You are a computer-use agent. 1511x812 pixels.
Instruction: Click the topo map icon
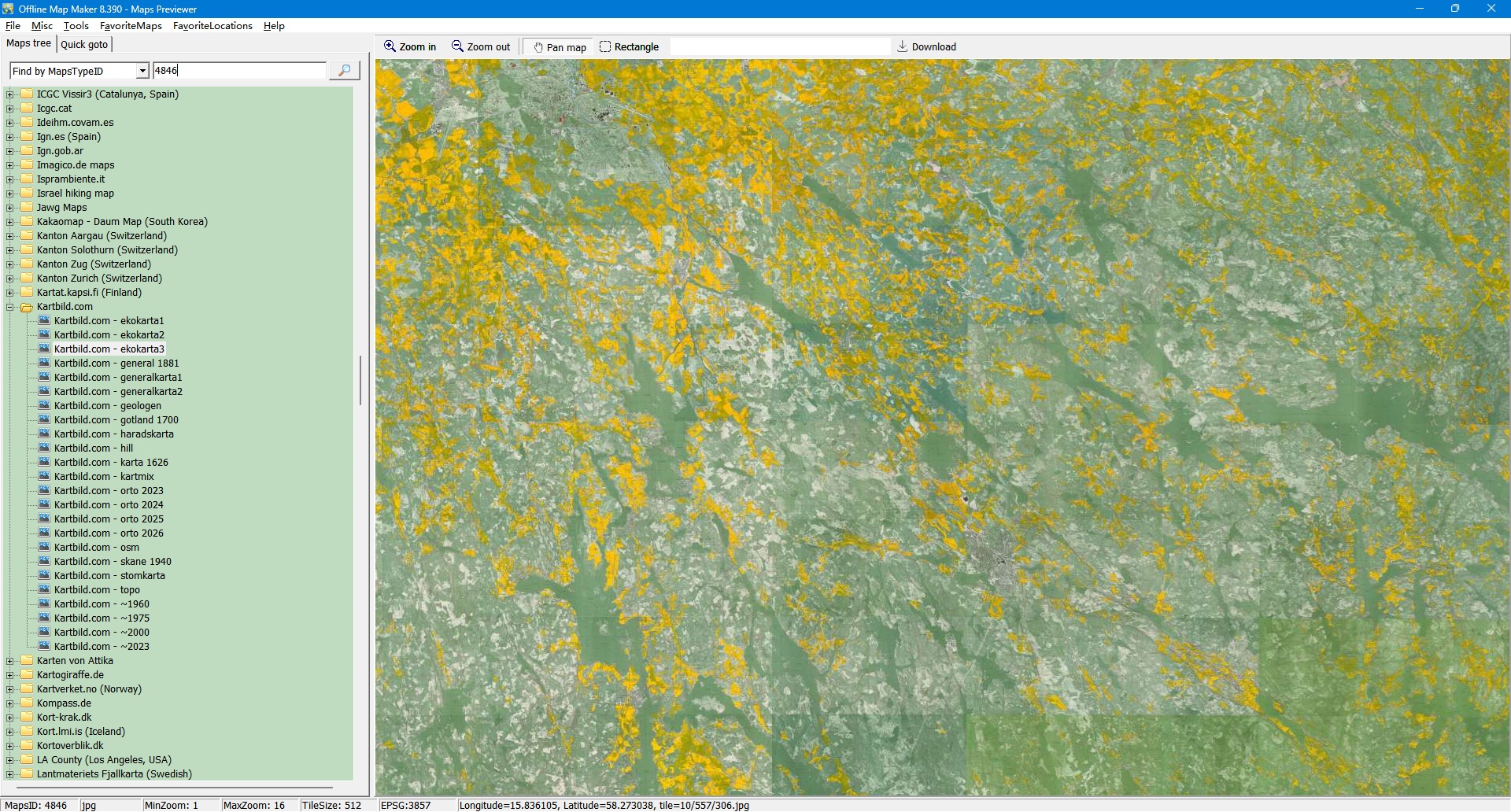45,590
